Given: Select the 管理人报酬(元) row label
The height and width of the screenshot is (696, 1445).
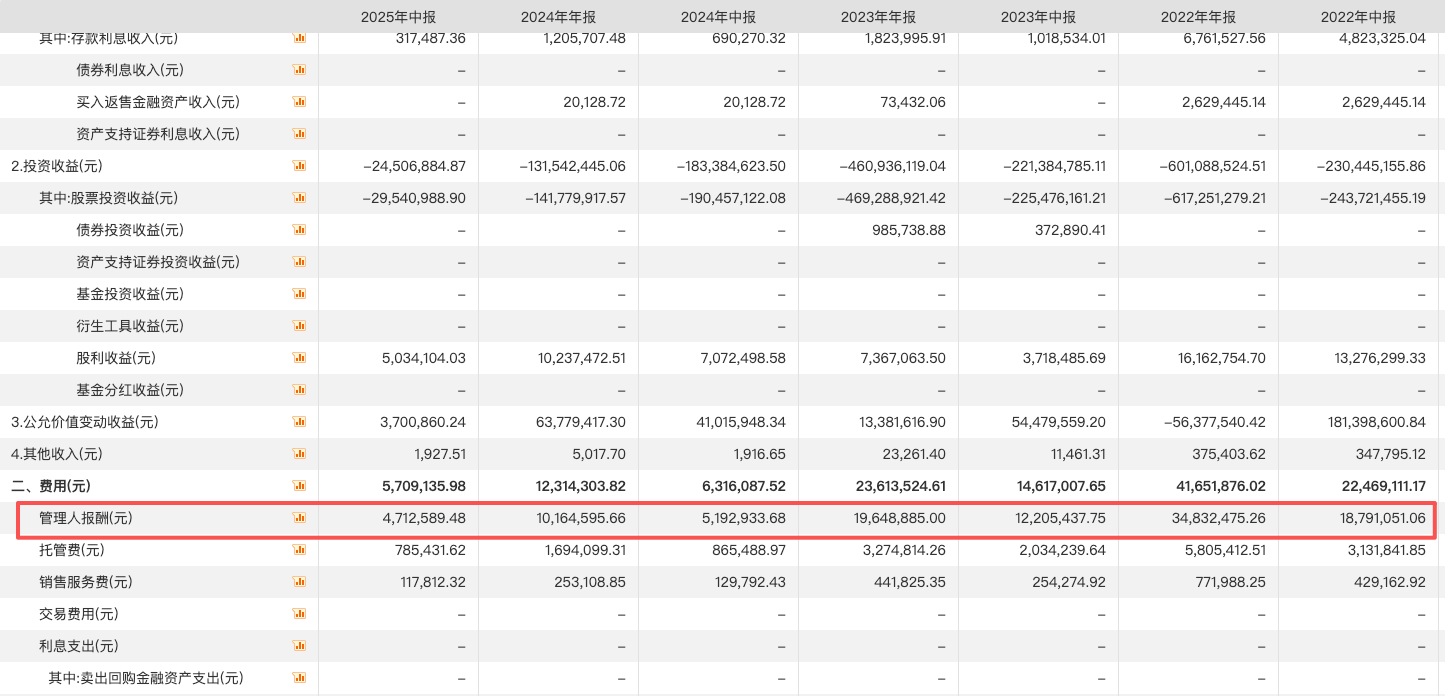Looking at the screenshot, I should [x=85, y=518].
